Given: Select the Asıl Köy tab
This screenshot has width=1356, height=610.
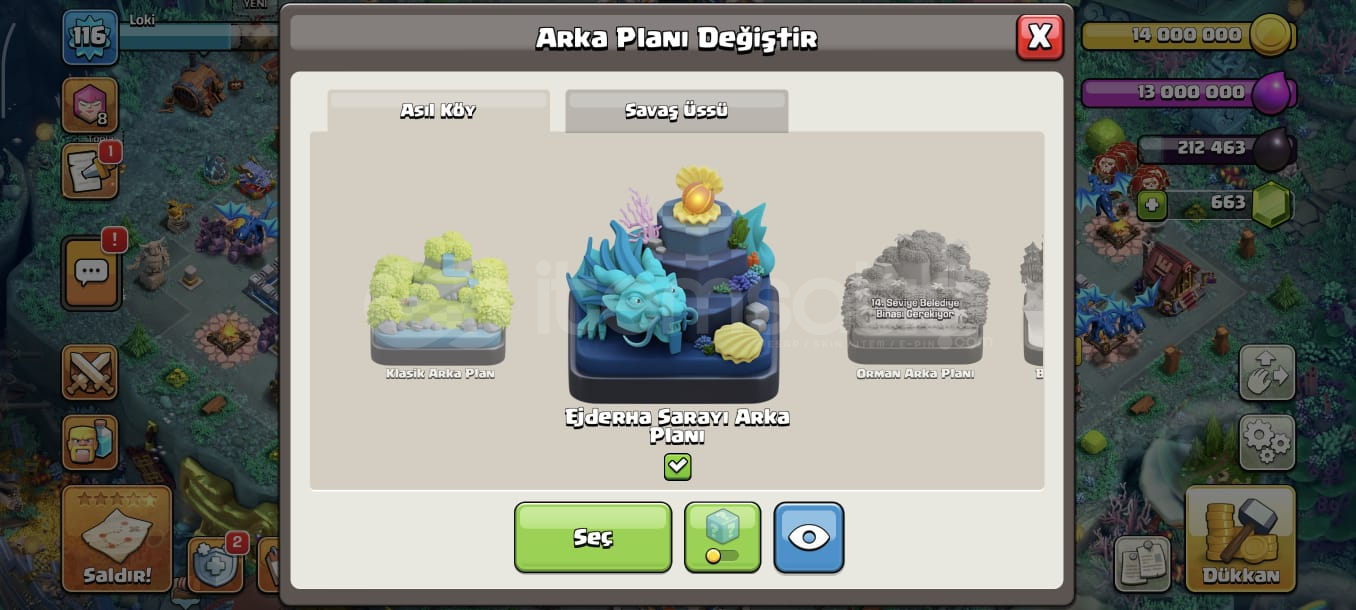Looking at the screenshot, I should [x=438, y=111].
